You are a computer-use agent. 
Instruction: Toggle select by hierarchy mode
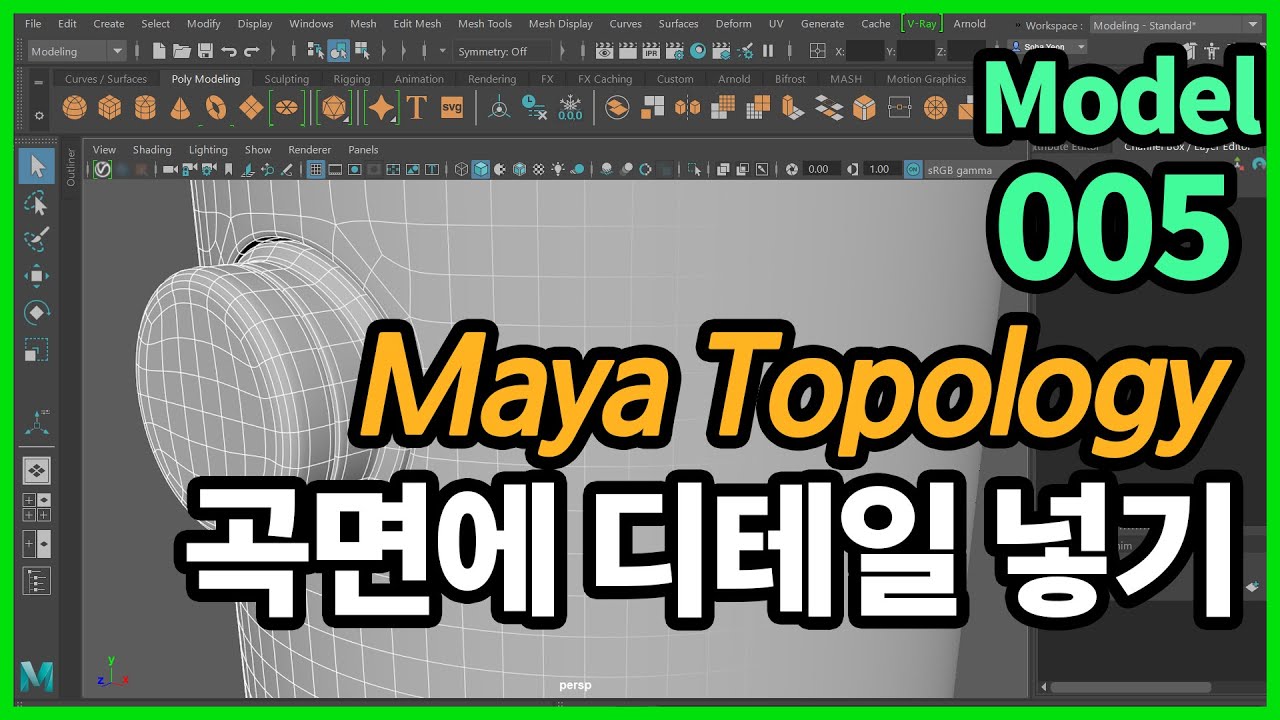pyautogui.click(x=314, y=50)
